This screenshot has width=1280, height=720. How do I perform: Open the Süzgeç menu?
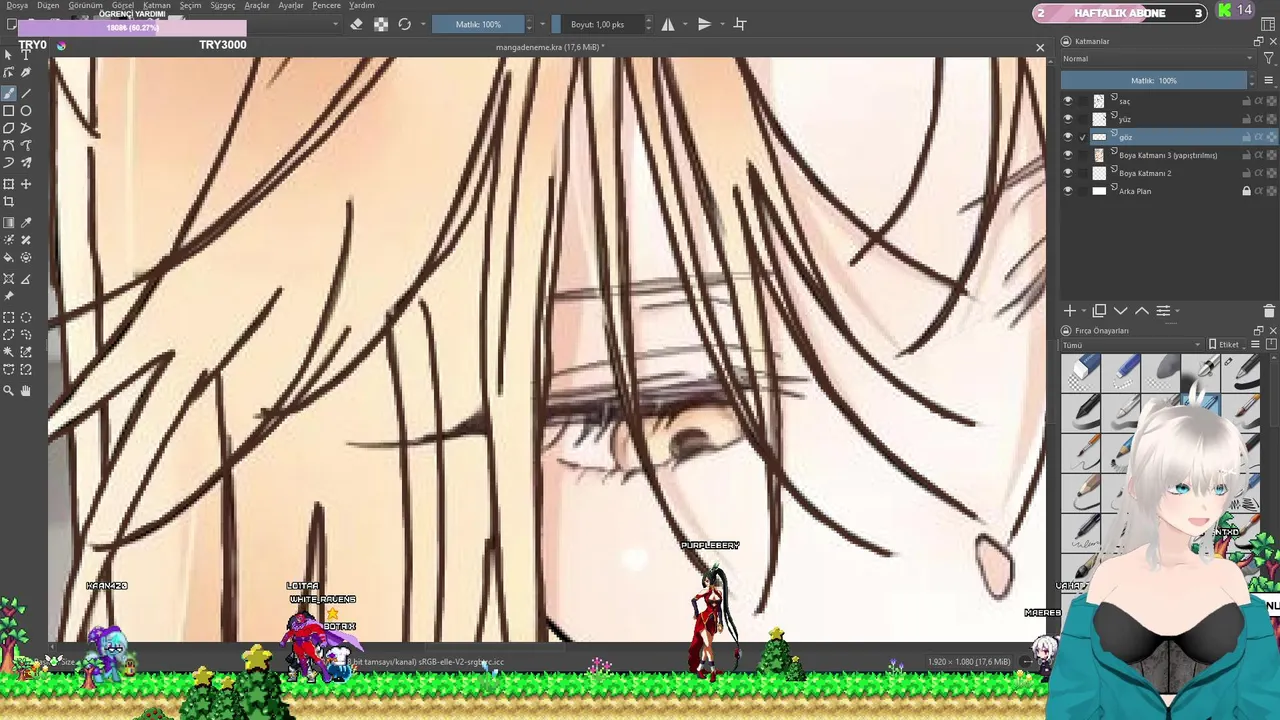pos(222,5)
